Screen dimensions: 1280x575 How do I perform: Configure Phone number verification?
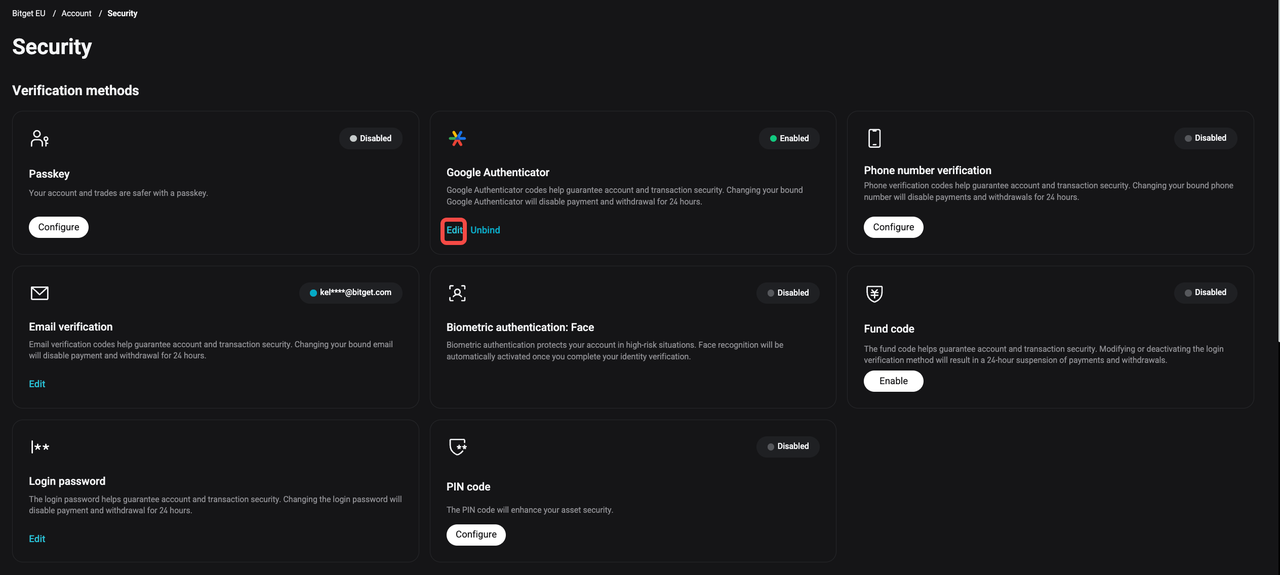[894, 227]
